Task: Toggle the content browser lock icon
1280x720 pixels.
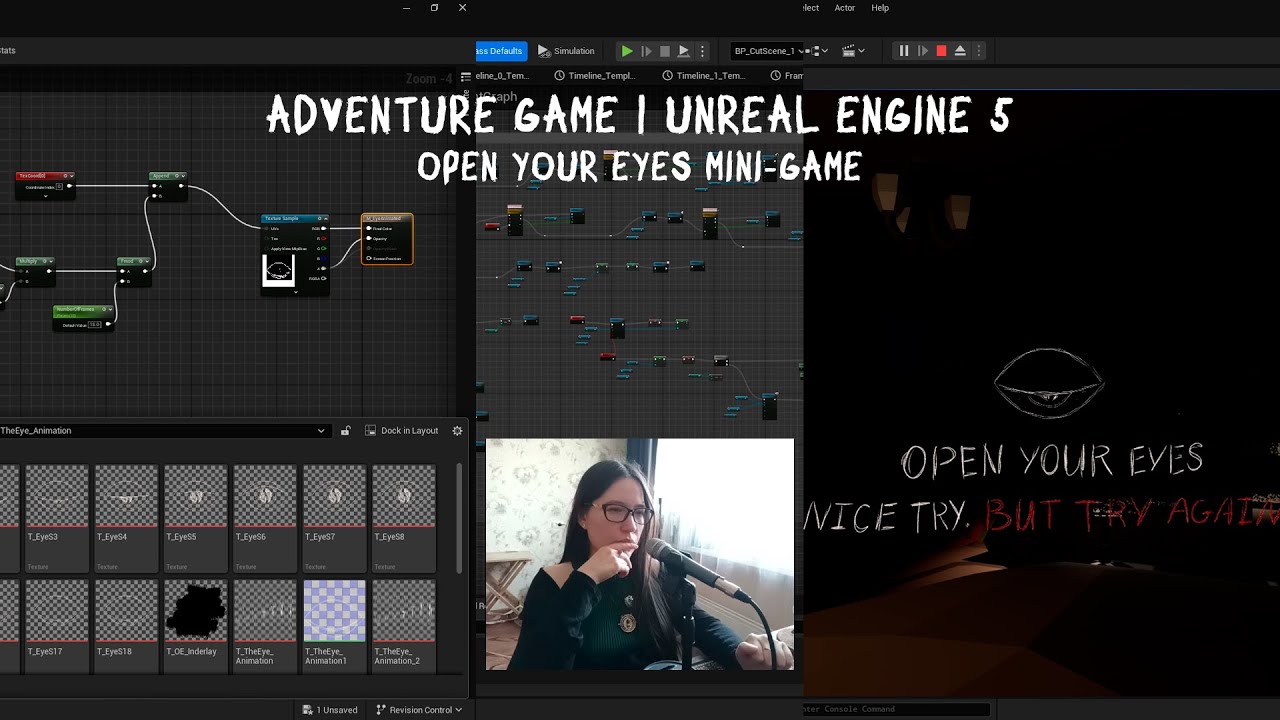Action: pos(346,431)
